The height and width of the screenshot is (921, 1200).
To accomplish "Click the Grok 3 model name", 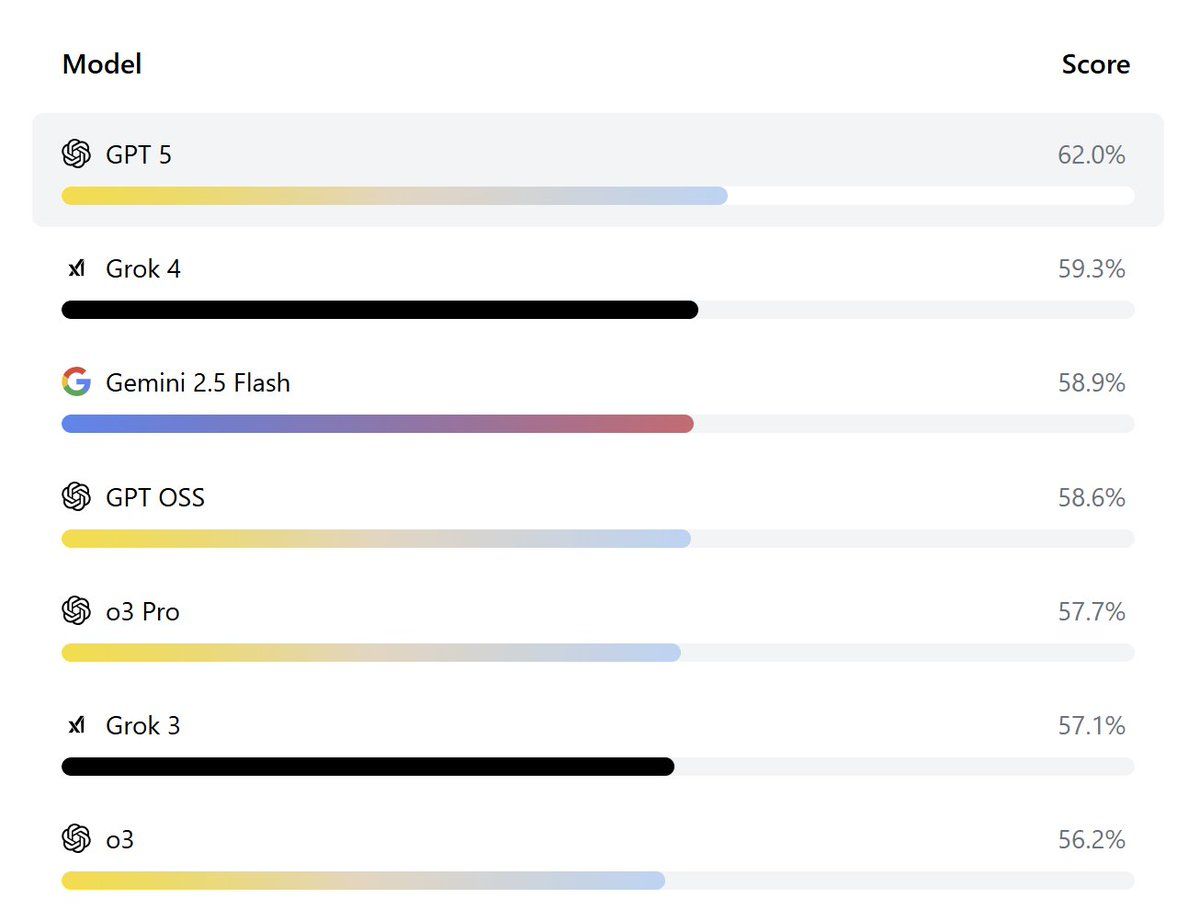I will click(143, 725).
